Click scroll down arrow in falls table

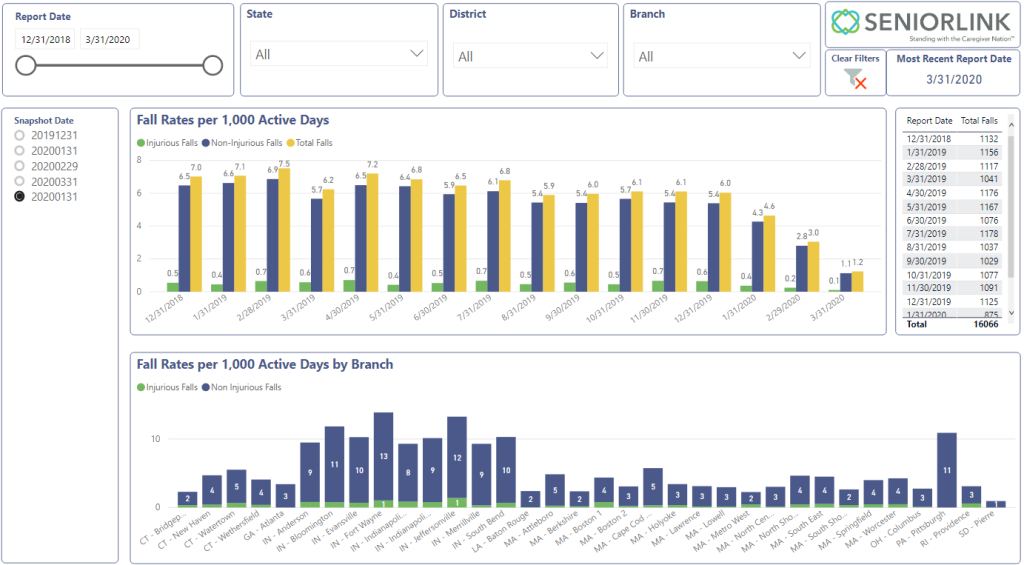tap(1012, 313)
